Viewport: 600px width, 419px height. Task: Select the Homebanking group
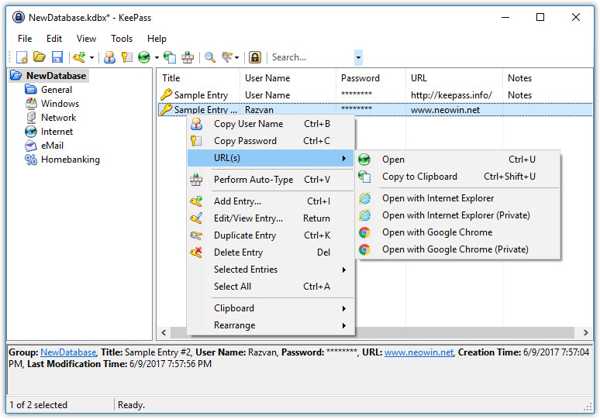click(70, 160)
